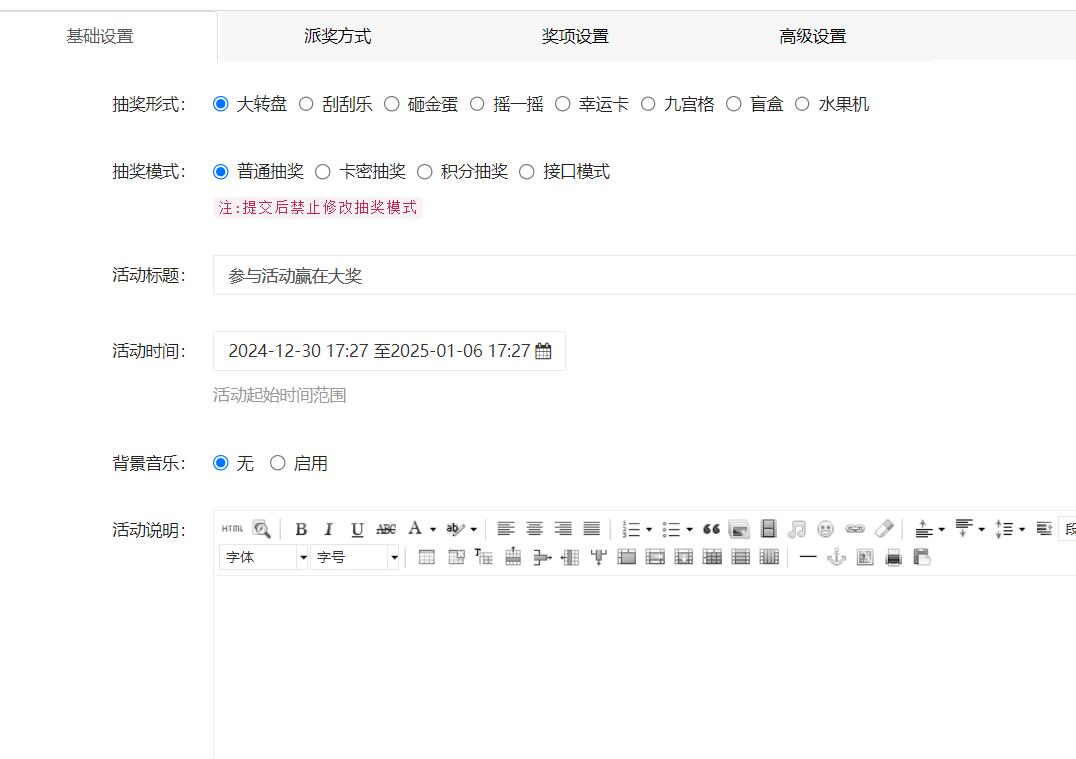The image size is (1076, 759).
Task: Insert a table using the table icon
Action: coord(426,557)
